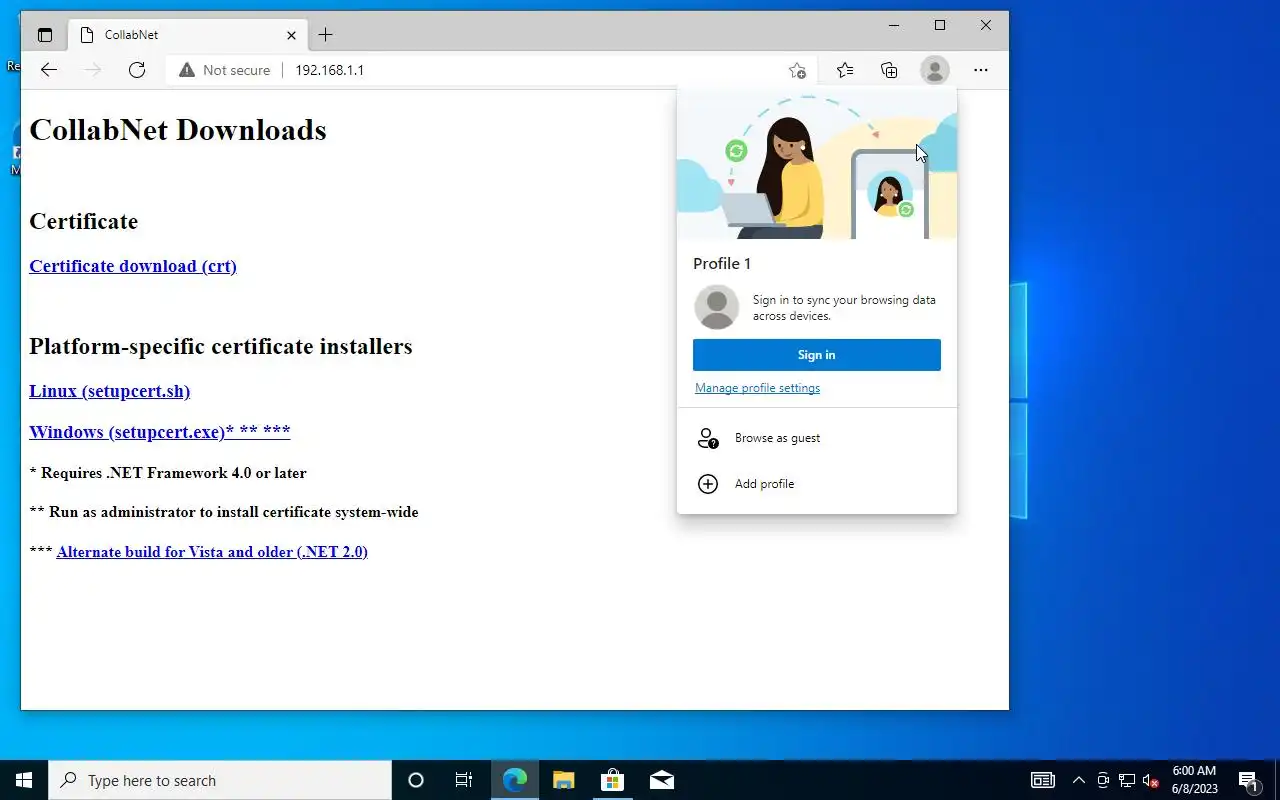Add this page to favorites
Image resolution: width=1280 pixels, height=800 pixels.
point(797,70)
